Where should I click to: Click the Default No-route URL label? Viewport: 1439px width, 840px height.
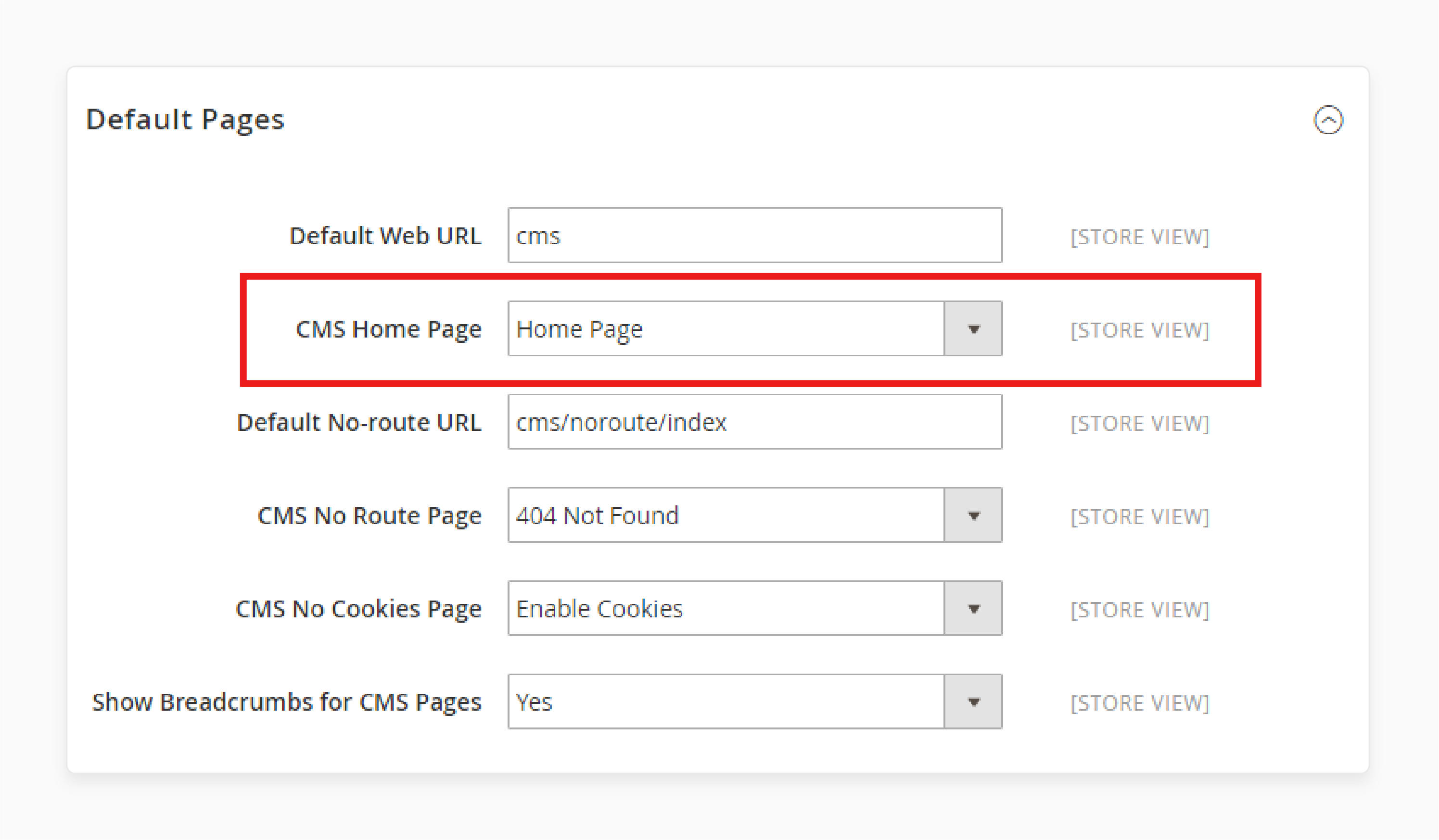point(359,422)
